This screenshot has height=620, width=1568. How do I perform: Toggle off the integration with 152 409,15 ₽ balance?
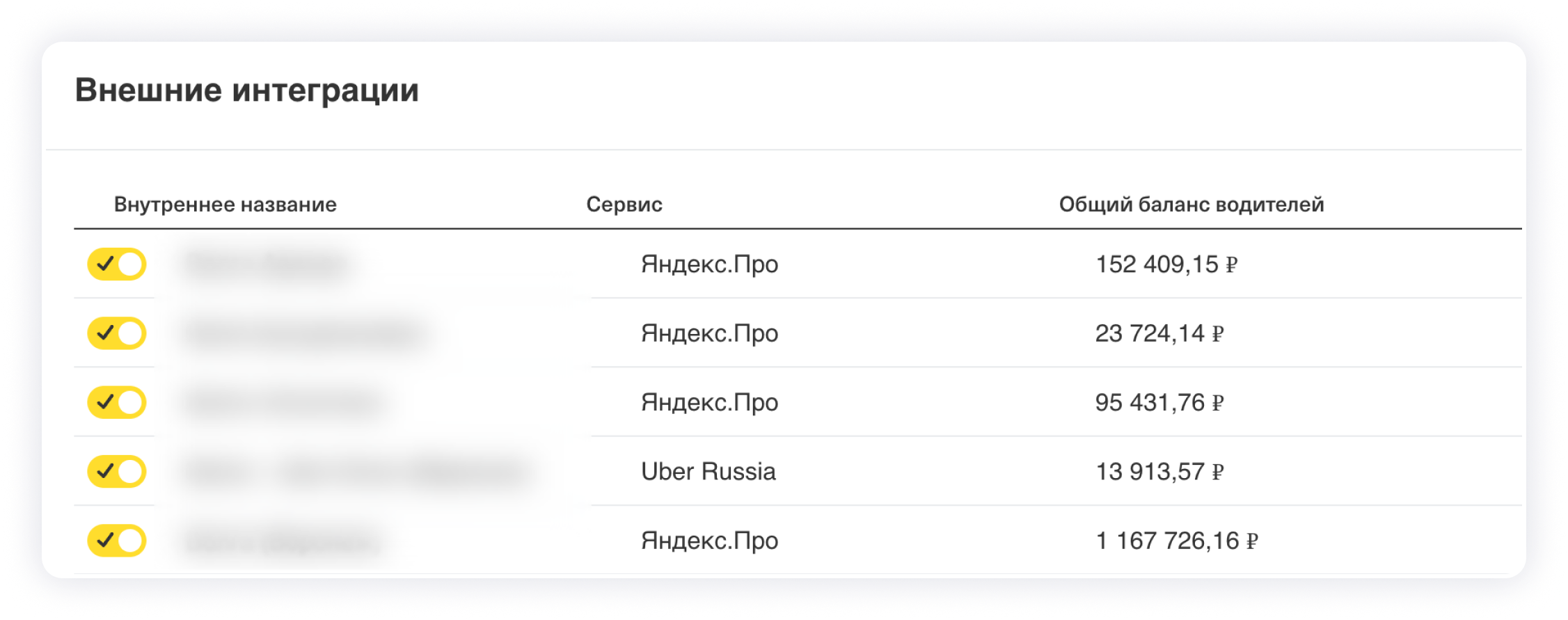[x=117, y=264]
